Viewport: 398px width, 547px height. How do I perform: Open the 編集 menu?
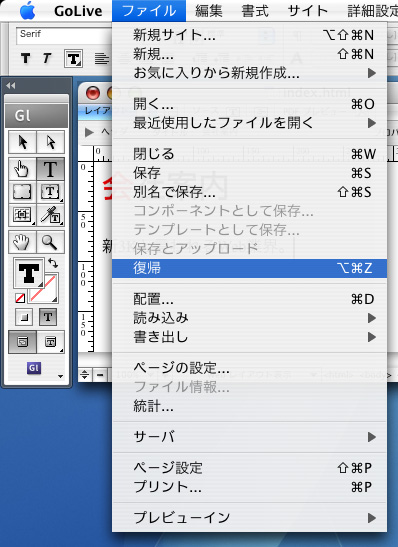[x=209, y=11]
